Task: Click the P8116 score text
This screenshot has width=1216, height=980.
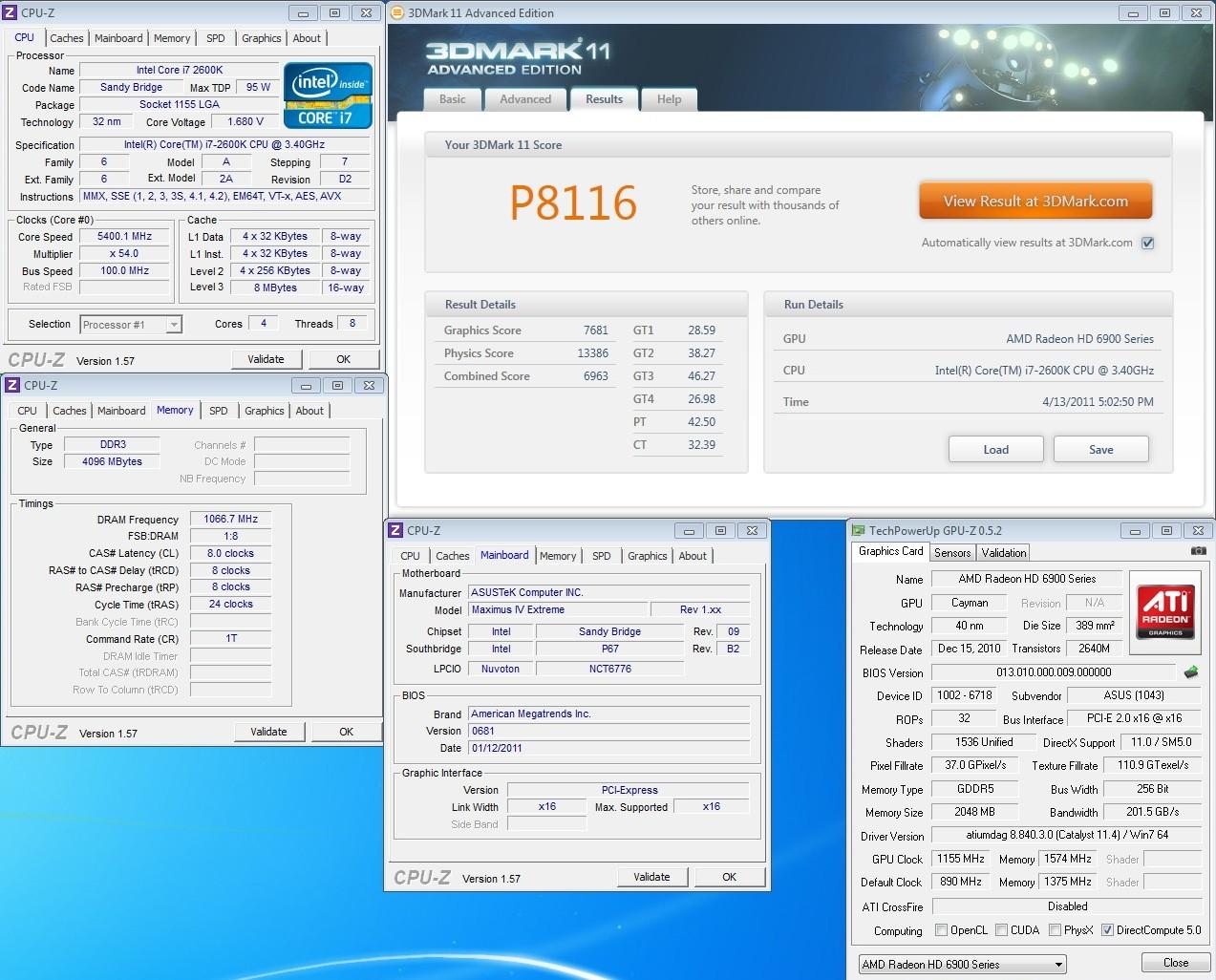Action: click(573, 202)
